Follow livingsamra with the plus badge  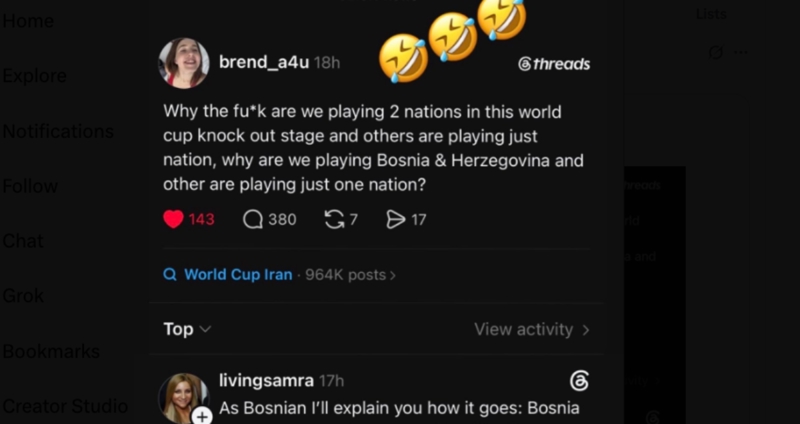pyautogui.click(x=203, y=416)
